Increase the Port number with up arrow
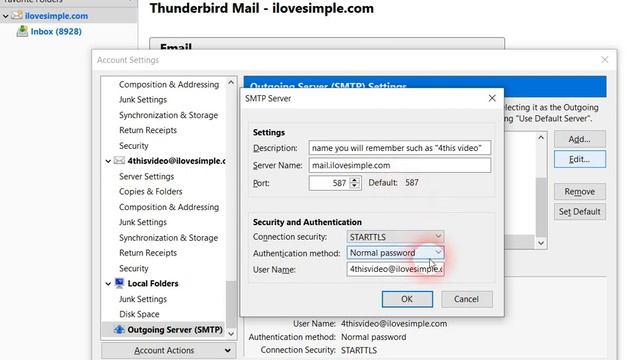 [355, 180]
